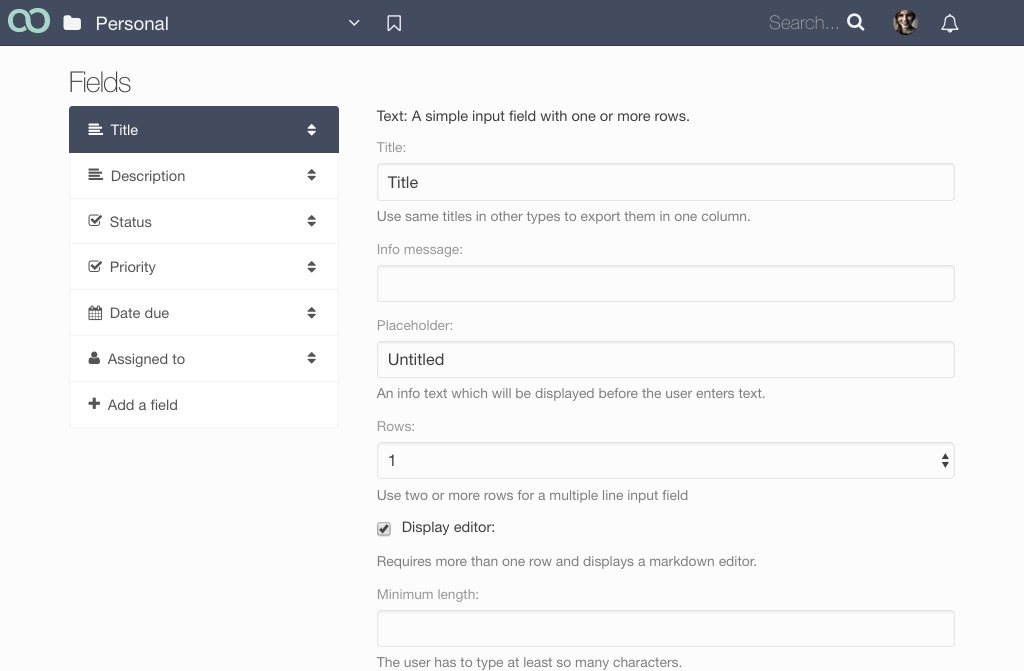
Task: Click the person icon beside Assigned to
Action: pos(94,358)
